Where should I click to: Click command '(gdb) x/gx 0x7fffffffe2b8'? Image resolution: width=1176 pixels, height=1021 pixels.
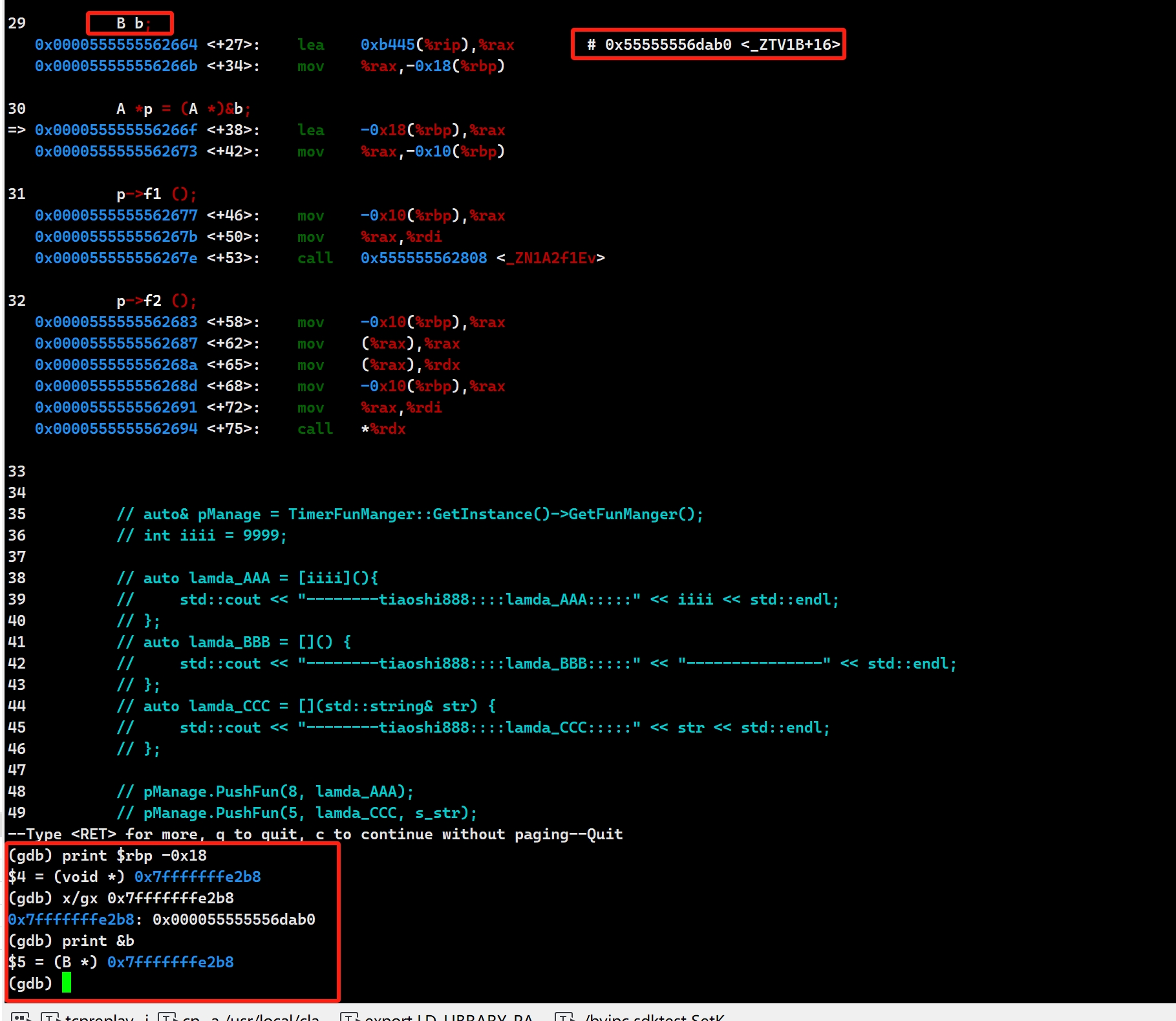coord(121,898)
